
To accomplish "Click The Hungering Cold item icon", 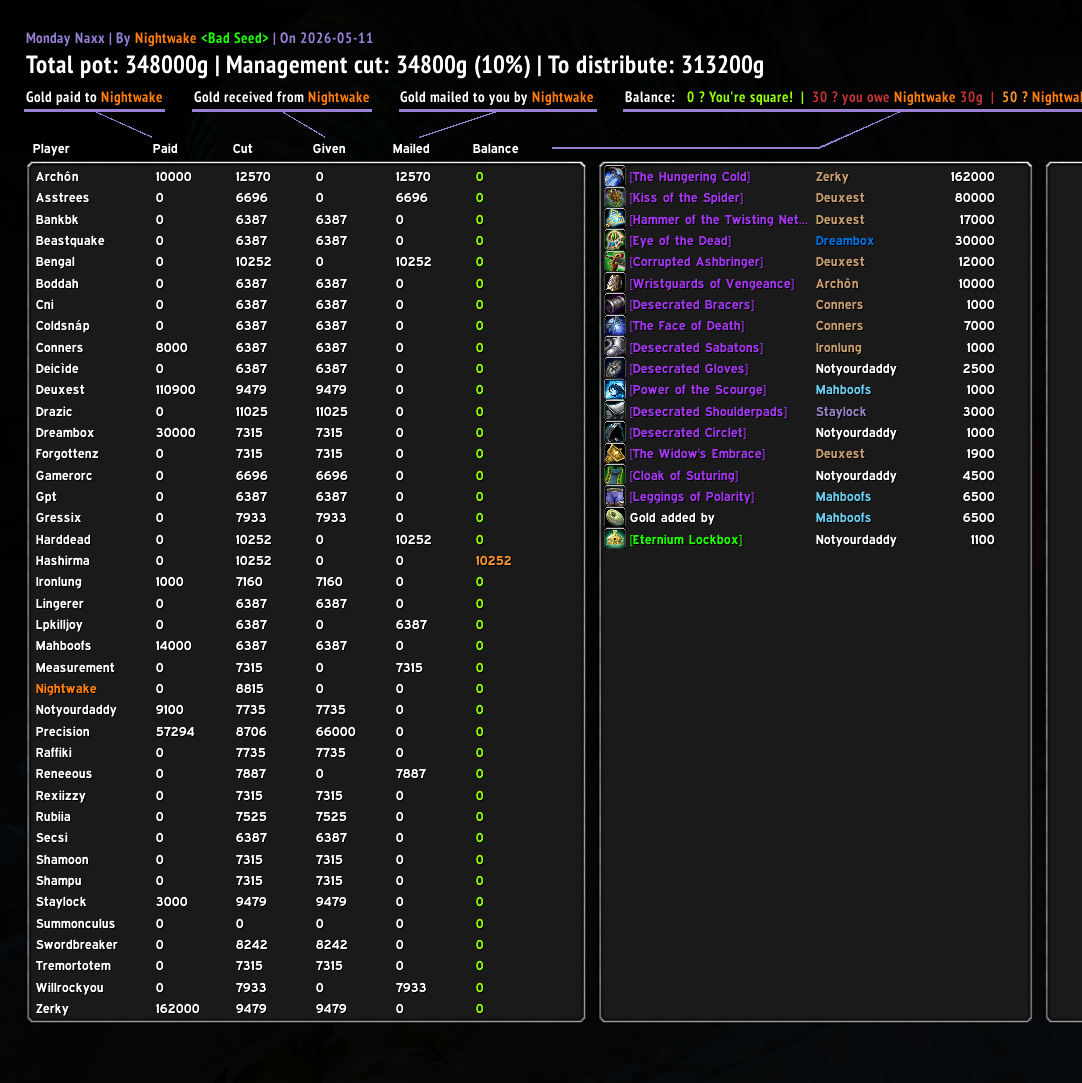I will [615, 177].
